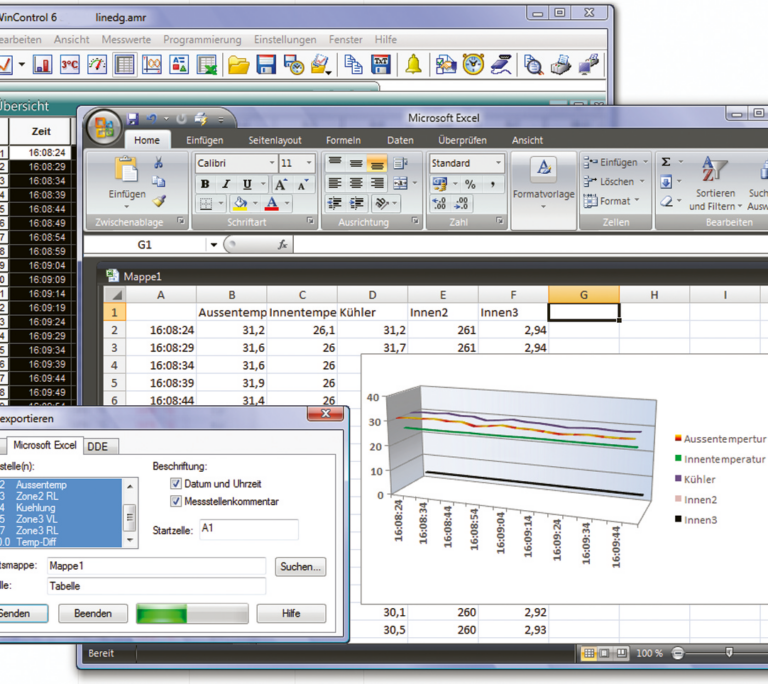Switch to the Formeln ribbon tab
768x684 pixels.
(343, 140)
